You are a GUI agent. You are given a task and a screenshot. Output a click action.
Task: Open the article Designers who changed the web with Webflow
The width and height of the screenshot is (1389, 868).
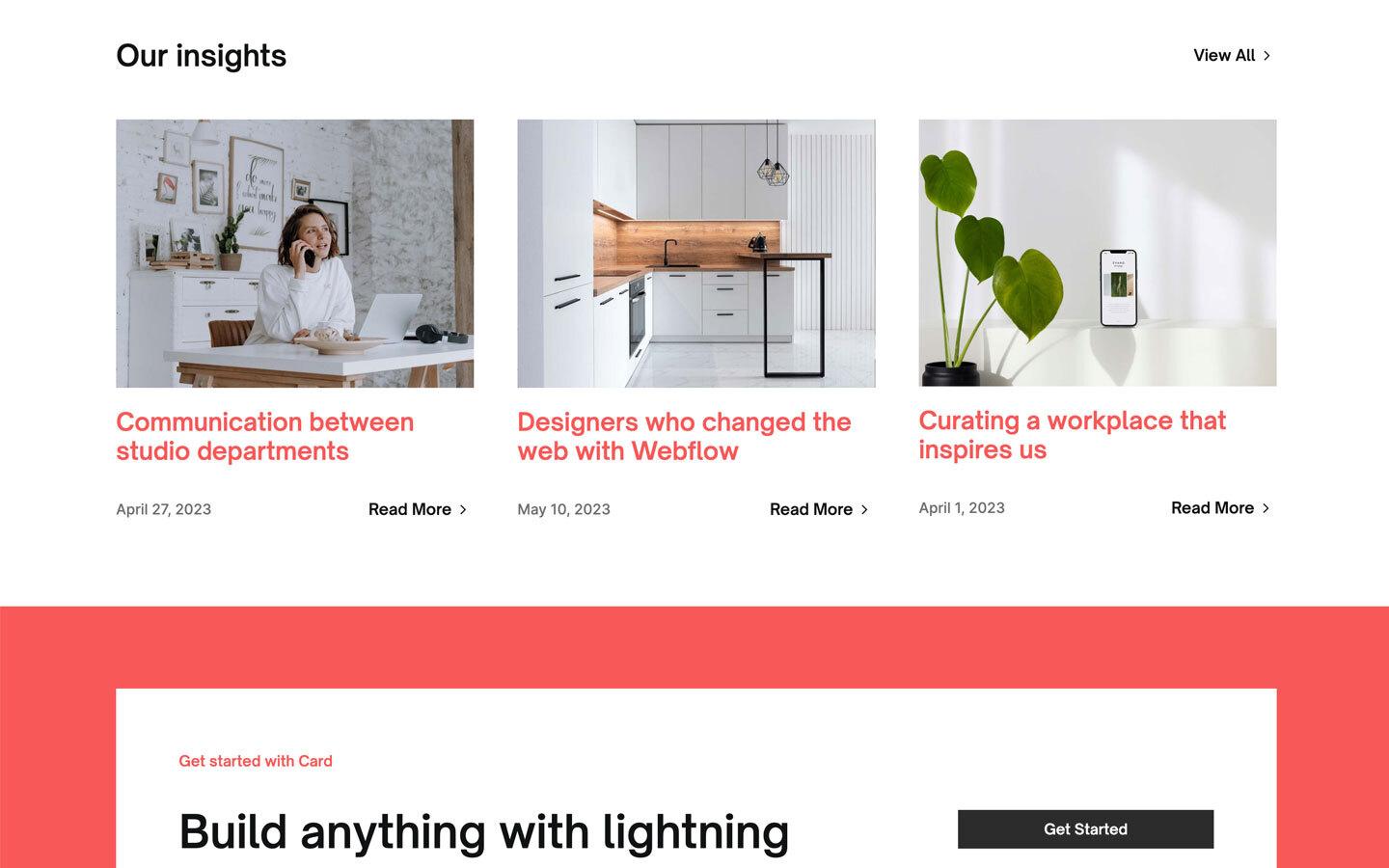tap(684, 436)
